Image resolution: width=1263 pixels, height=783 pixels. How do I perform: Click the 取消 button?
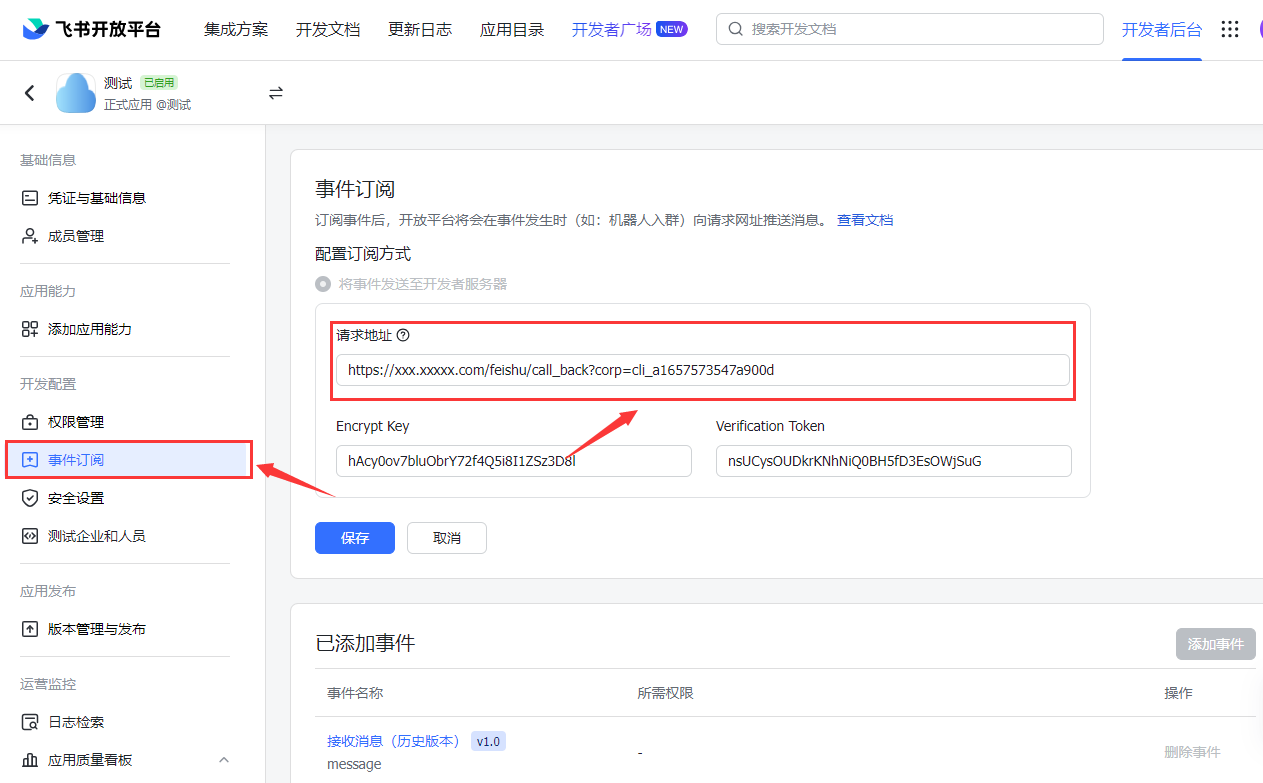click(447, 538)
